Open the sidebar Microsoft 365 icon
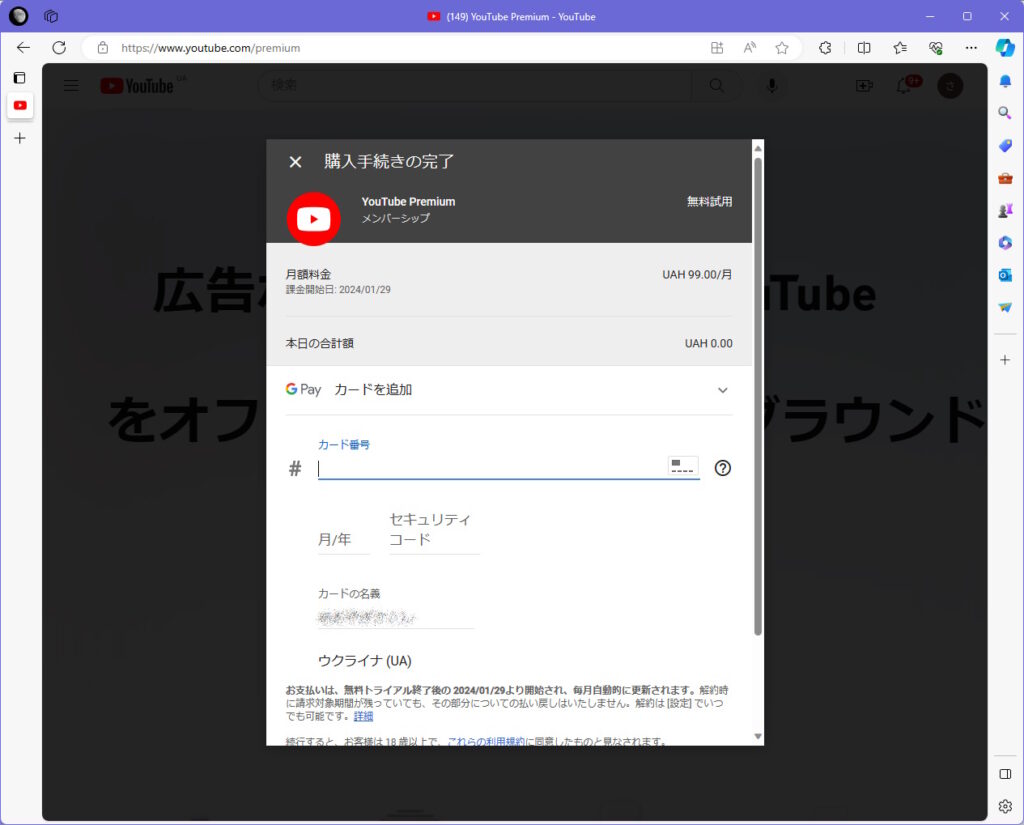 point(1005,242)
